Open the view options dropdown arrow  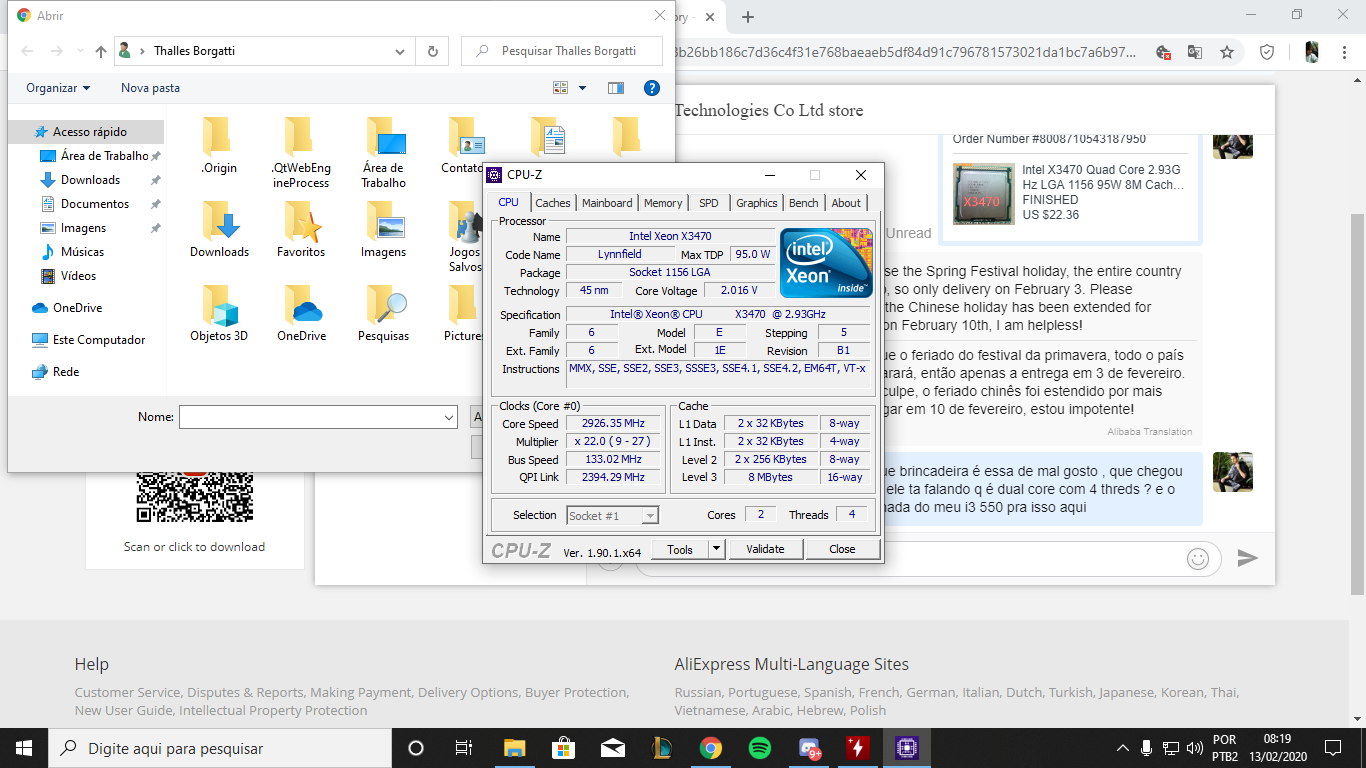tap(582, 88)
